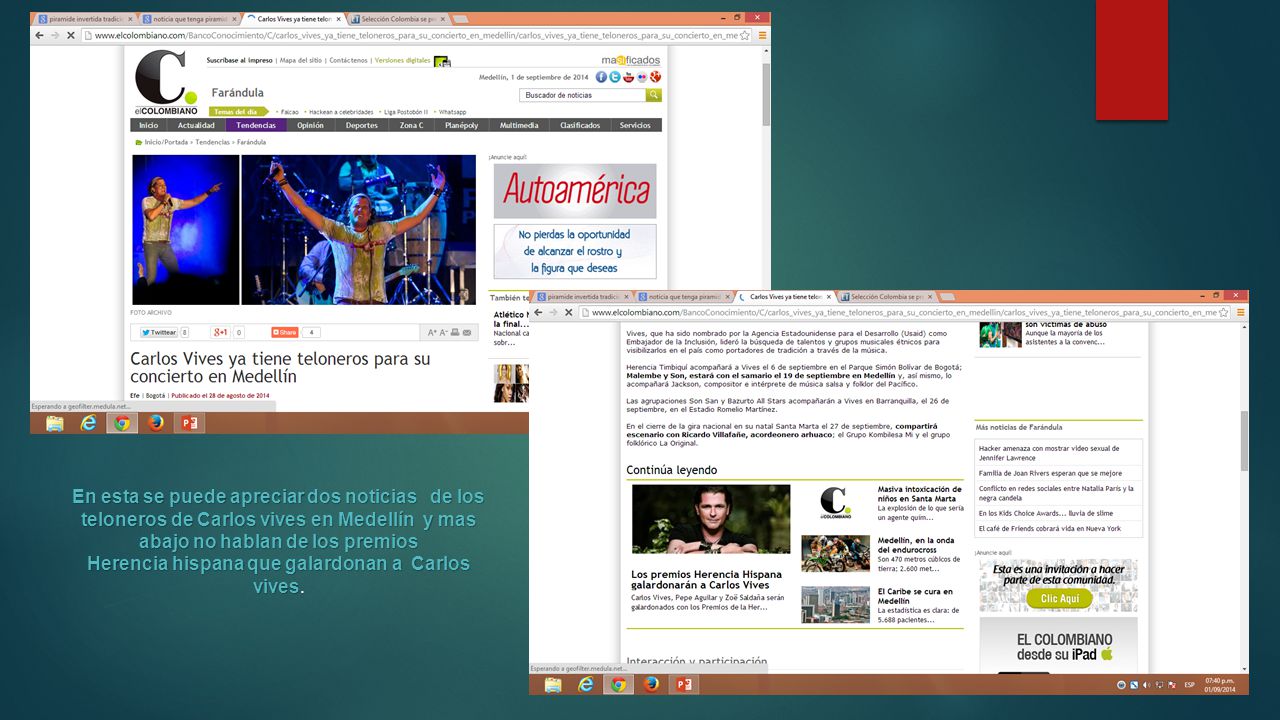Open El Colombiano's Twitter icon

tap(615, 77)
